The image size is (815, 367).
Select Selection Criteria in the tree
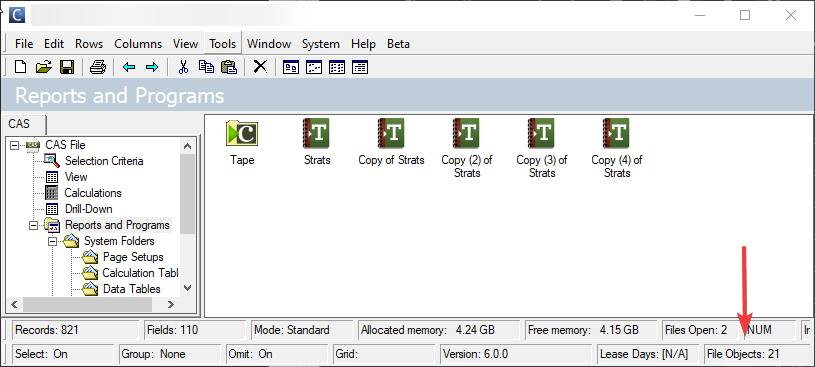coord(104,161)
